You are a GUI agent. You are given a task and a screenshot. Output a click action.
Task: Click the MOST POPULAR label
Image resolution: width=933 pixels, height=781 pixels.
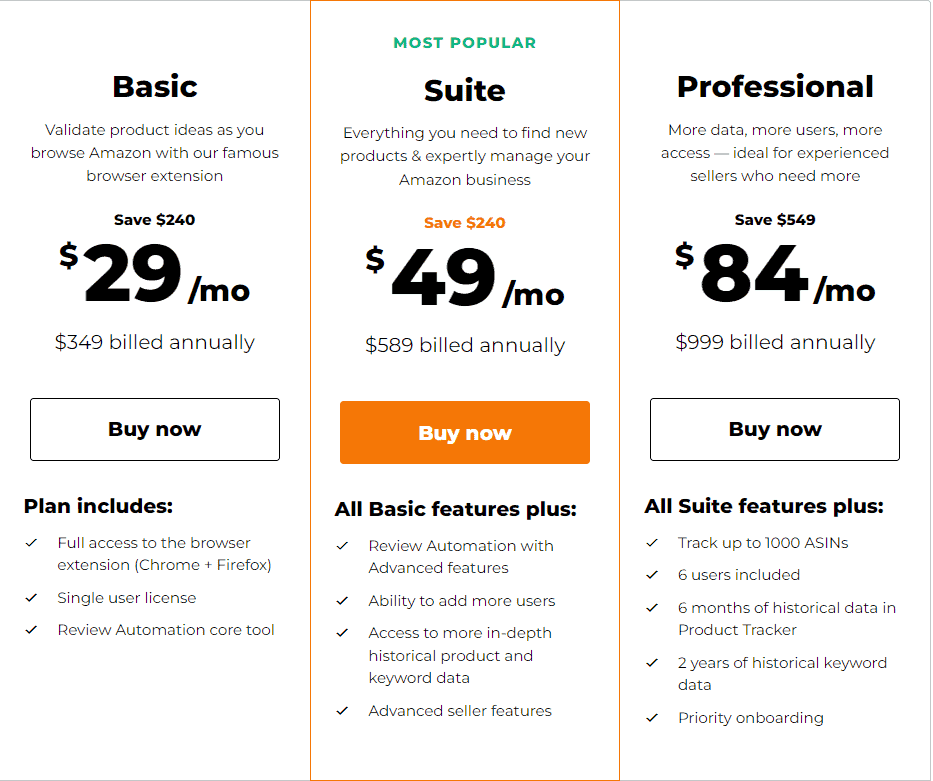[x=465, y=43]
